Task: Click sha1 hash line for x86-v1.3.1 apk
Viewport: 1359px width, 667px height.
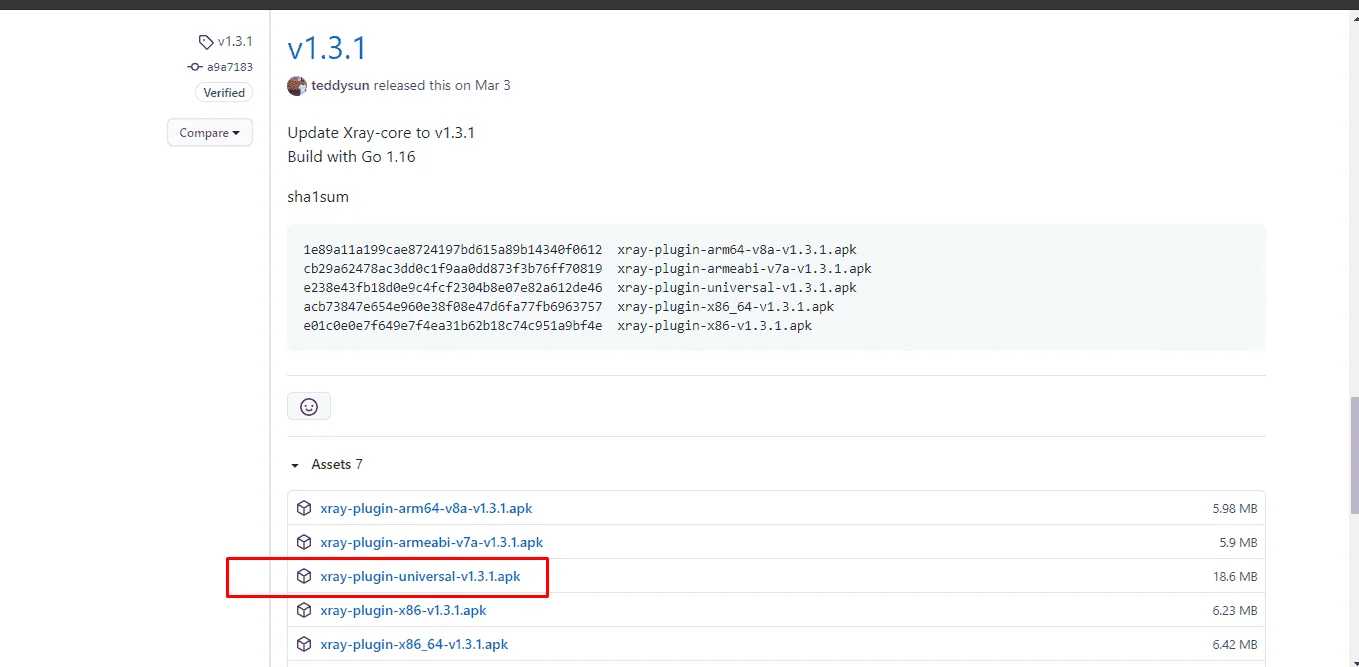Action: (557, 326)
